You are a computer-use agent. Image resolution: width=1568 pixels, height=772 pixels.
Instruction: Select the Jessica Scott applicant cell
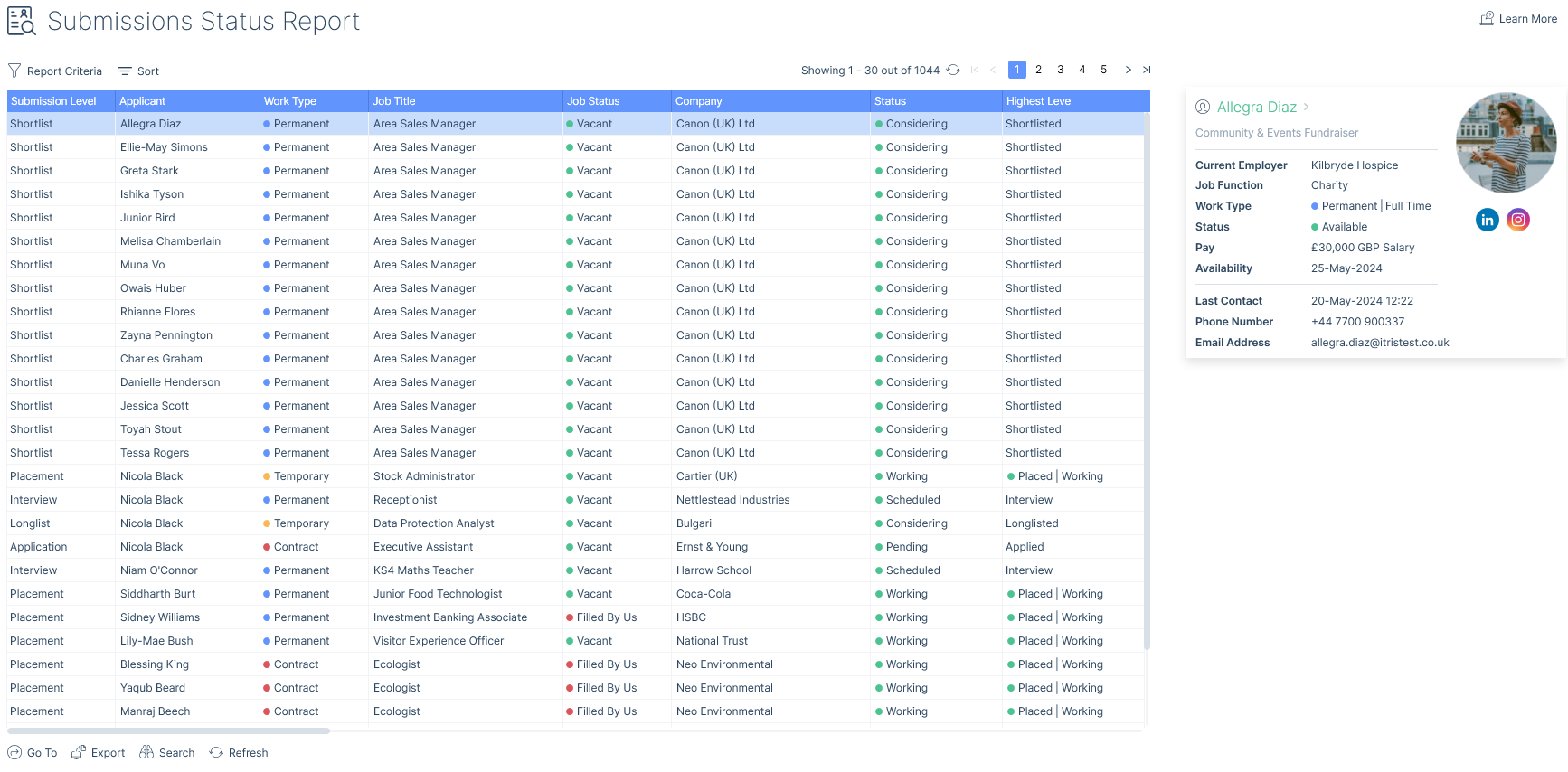coord(188,406)
